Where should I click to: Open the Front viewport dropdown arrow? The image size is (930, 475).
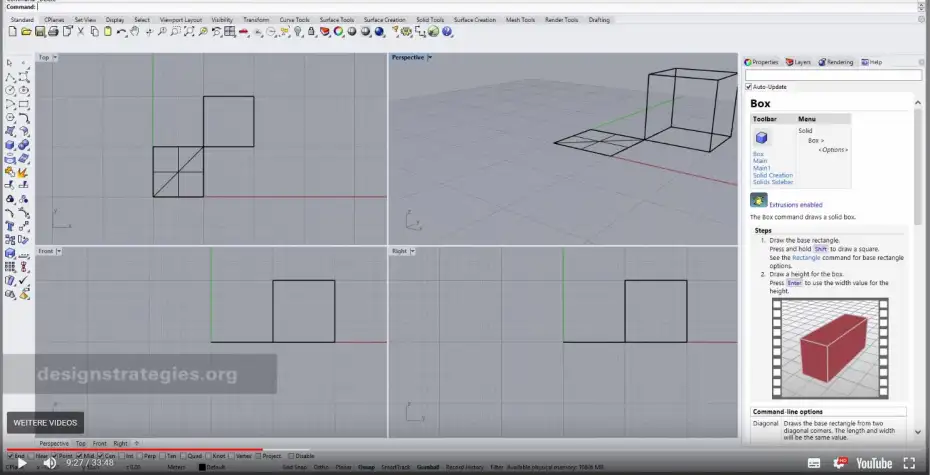click(x=59, y=251)
